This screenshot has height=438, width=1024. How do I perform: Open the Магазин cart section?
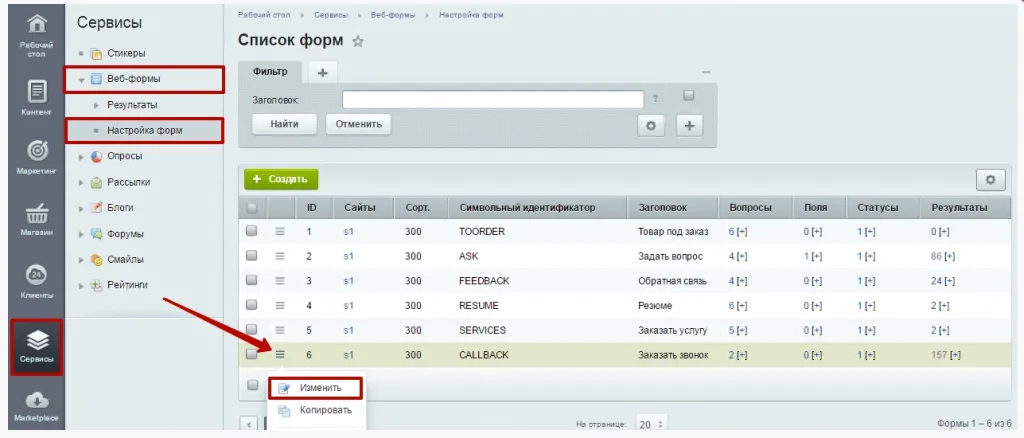point(36,219)
